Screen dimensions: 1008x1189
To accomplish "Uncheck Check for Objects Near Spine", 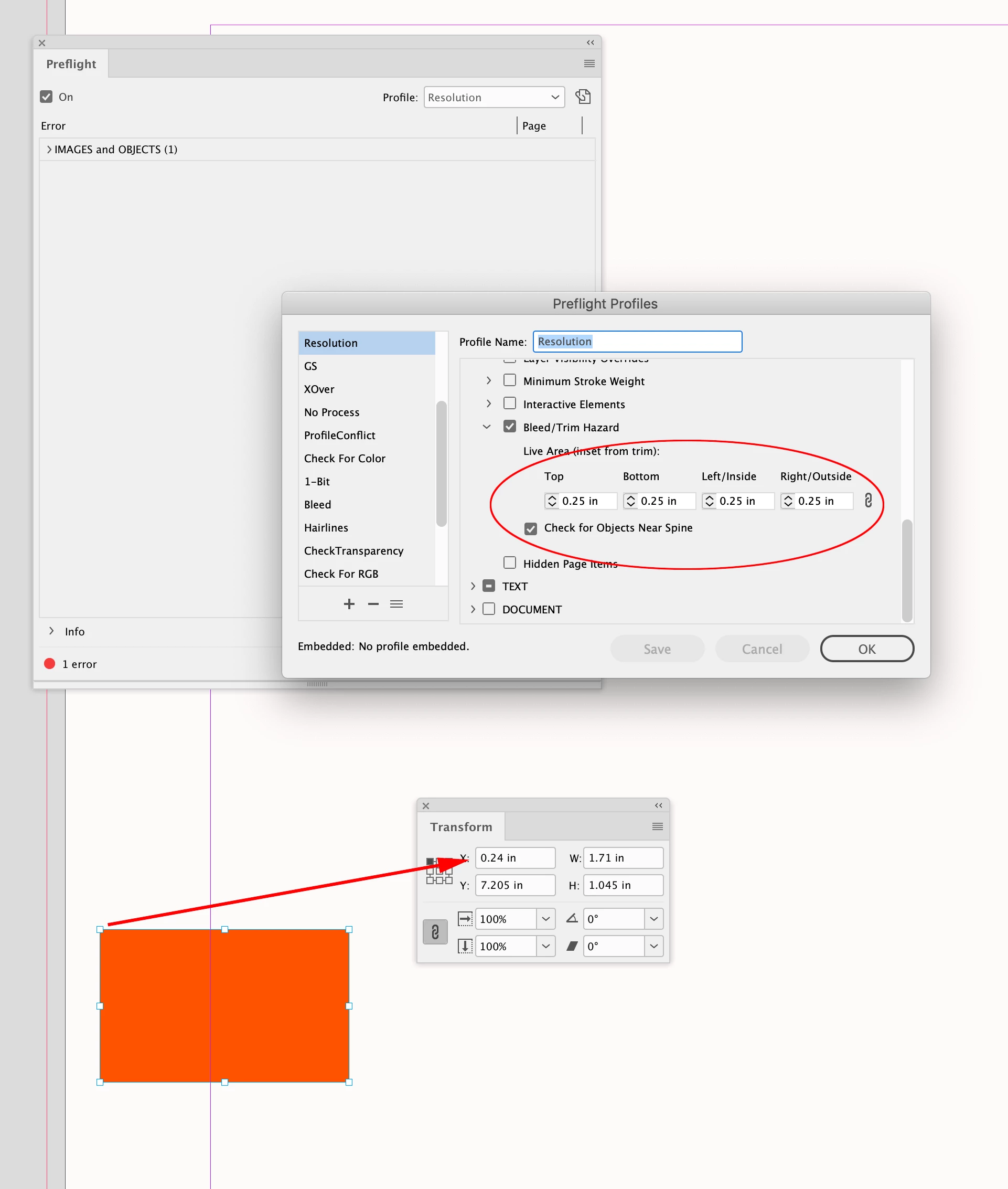I will (531, 528).
